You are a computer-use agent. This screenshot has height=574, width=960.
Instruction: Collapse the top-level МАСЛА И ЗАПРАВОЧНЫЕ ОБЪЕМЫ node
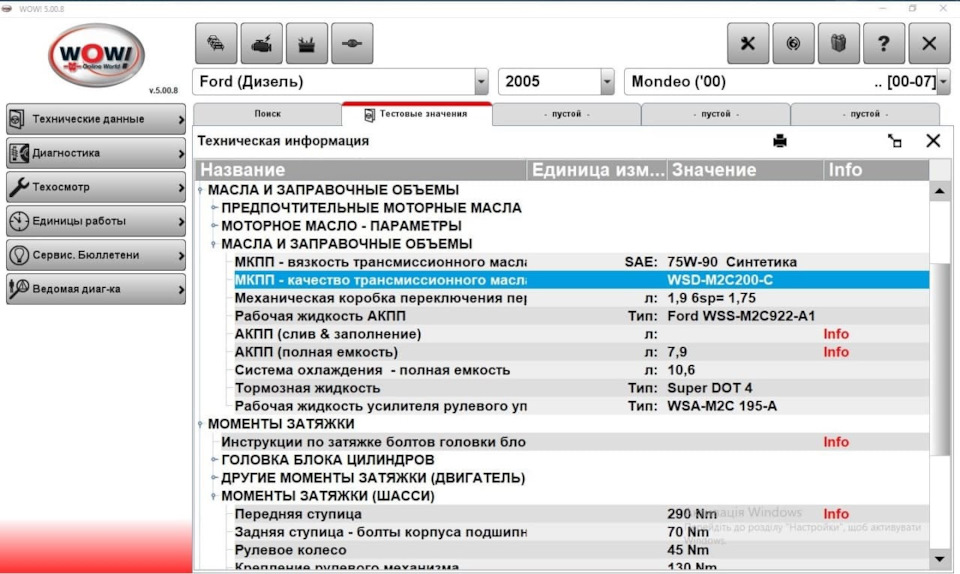(200, 190)
